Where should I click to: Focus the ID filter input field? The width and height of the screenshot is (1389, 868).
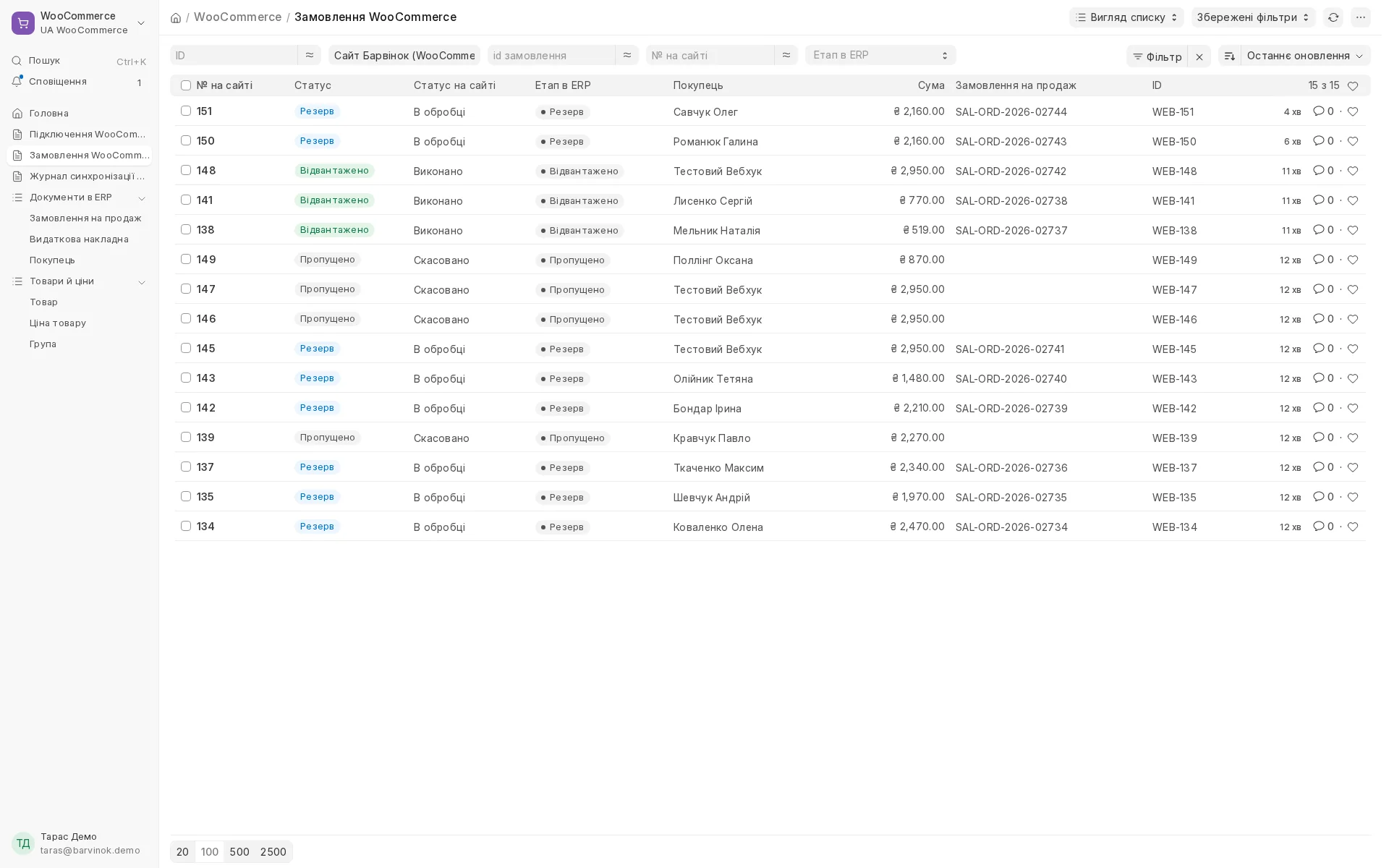[x=234, y=55]
